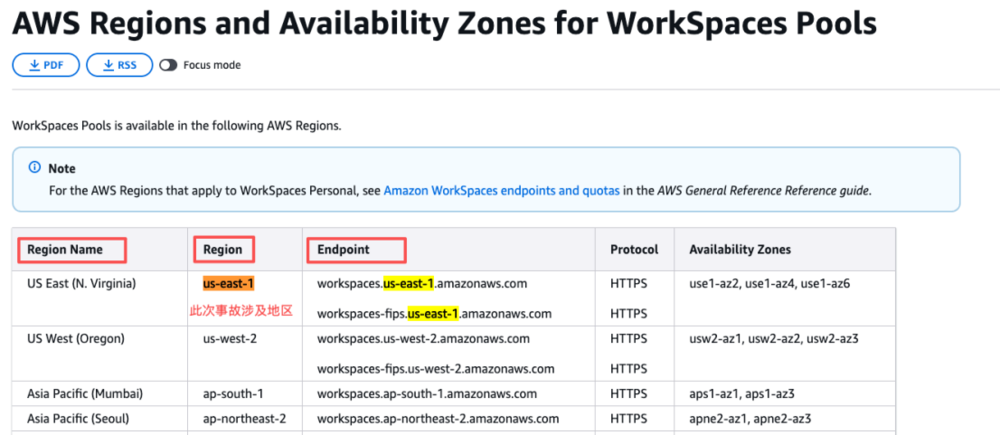
Task: Click the red Chinese annotation under us-east-1
Action: [x=241, y=311]
